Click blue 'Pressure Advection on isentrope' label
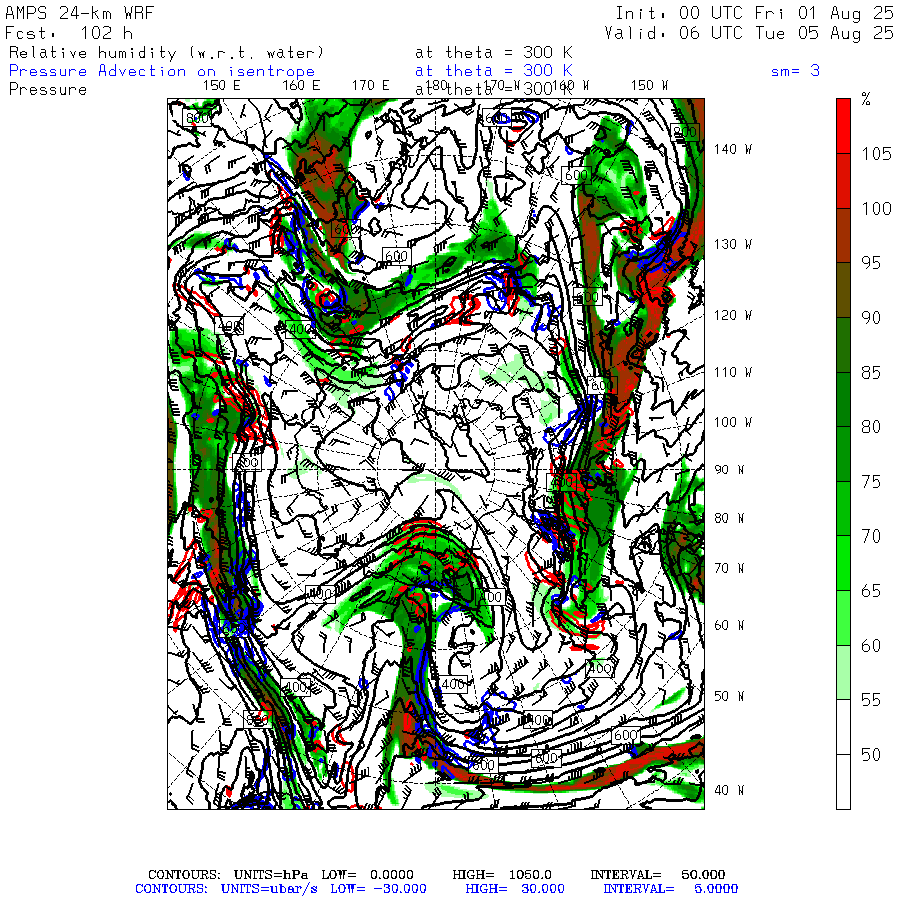Image resolution: width=900 pixels, height=900 pixels. [162, 71]
